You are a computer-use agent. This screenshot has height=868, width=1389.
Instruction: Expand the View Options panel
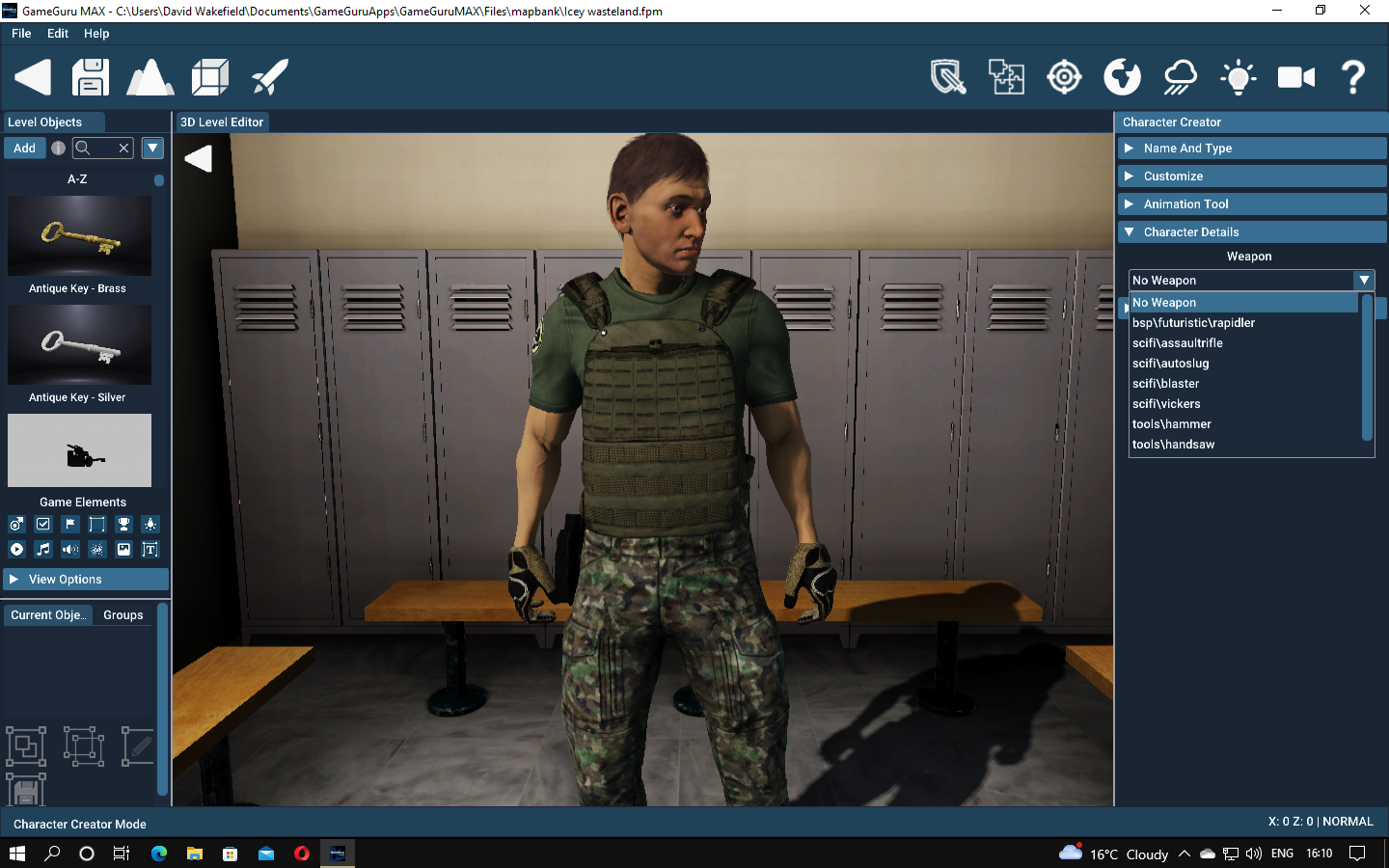pyautogui.click(x=85, y=579)
